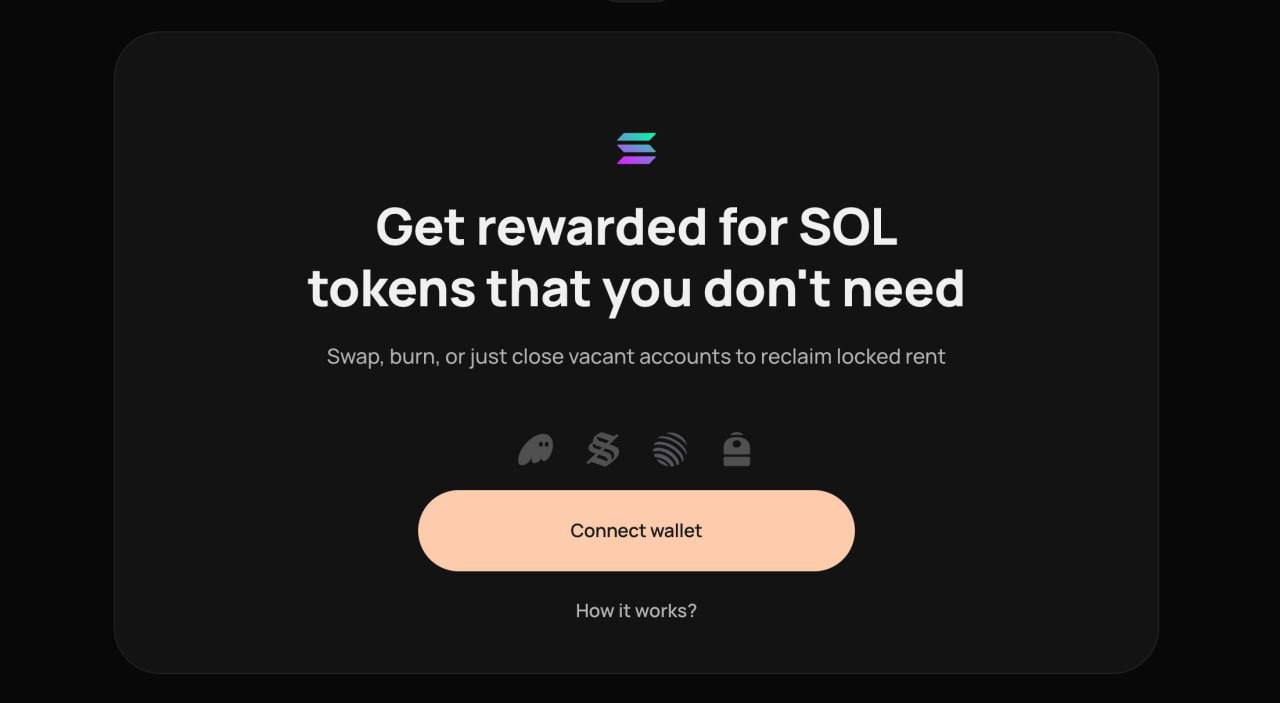
Task: Click the Solana gradient logo
Action: tap(636, 148)
